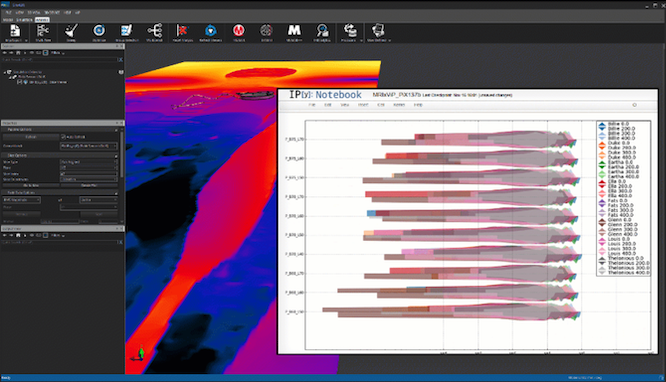The width and height of the screenshot is (666, 382).
Task: Open the Study Tree toolbar icon
Action: (x=43, y=31)
